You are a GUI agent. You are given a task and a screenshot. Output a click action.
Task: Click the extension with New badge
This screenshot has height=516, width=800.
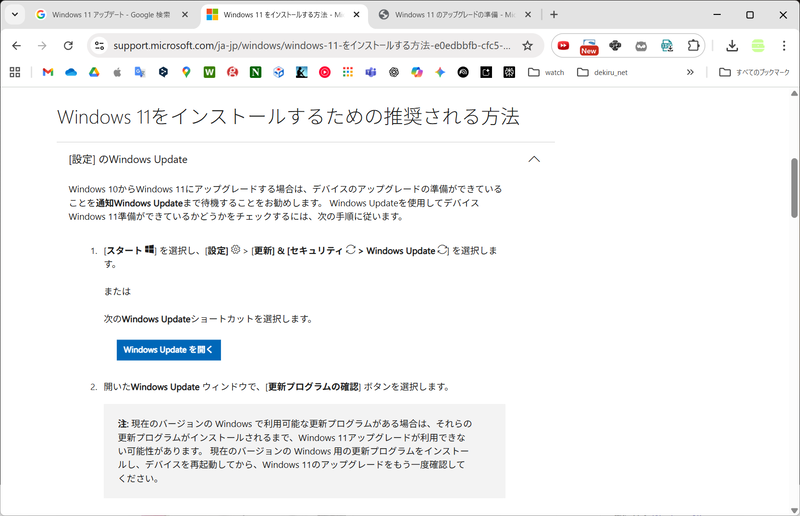pyautogui.click(x=589, y=46)
